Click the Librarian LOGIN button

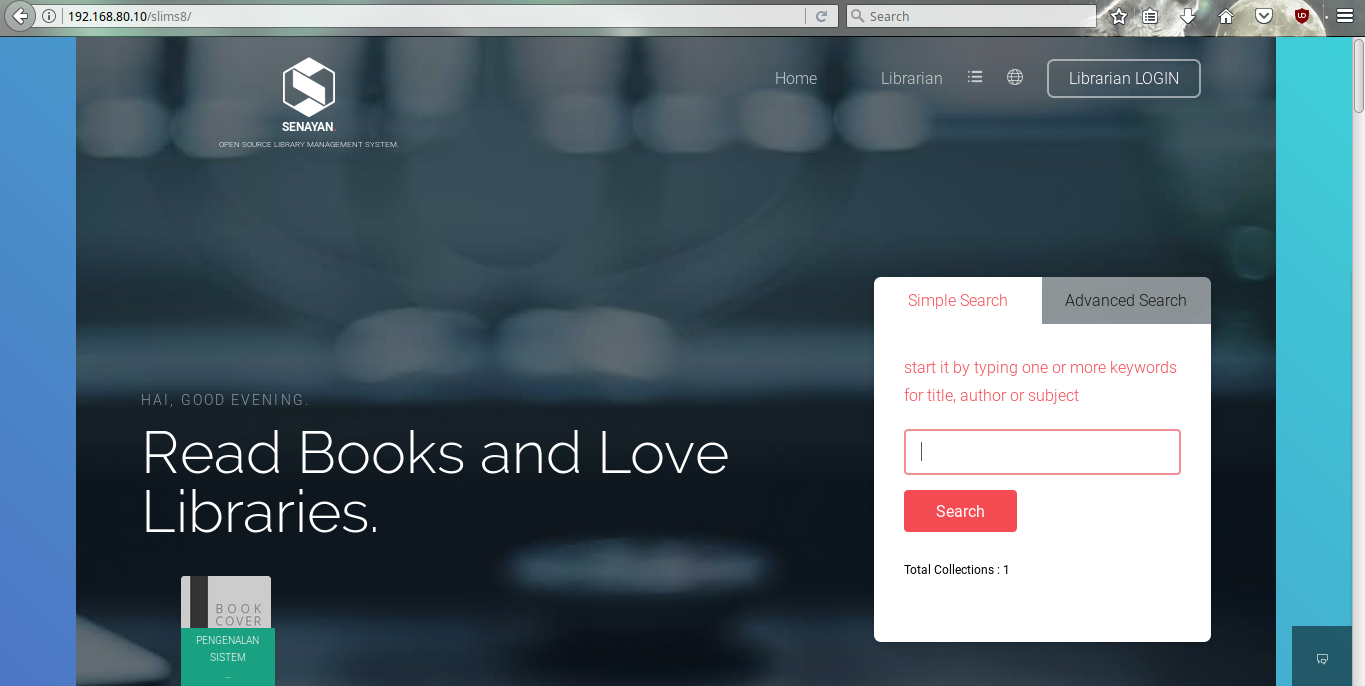pyautogui.click(x=1124, y=78)
